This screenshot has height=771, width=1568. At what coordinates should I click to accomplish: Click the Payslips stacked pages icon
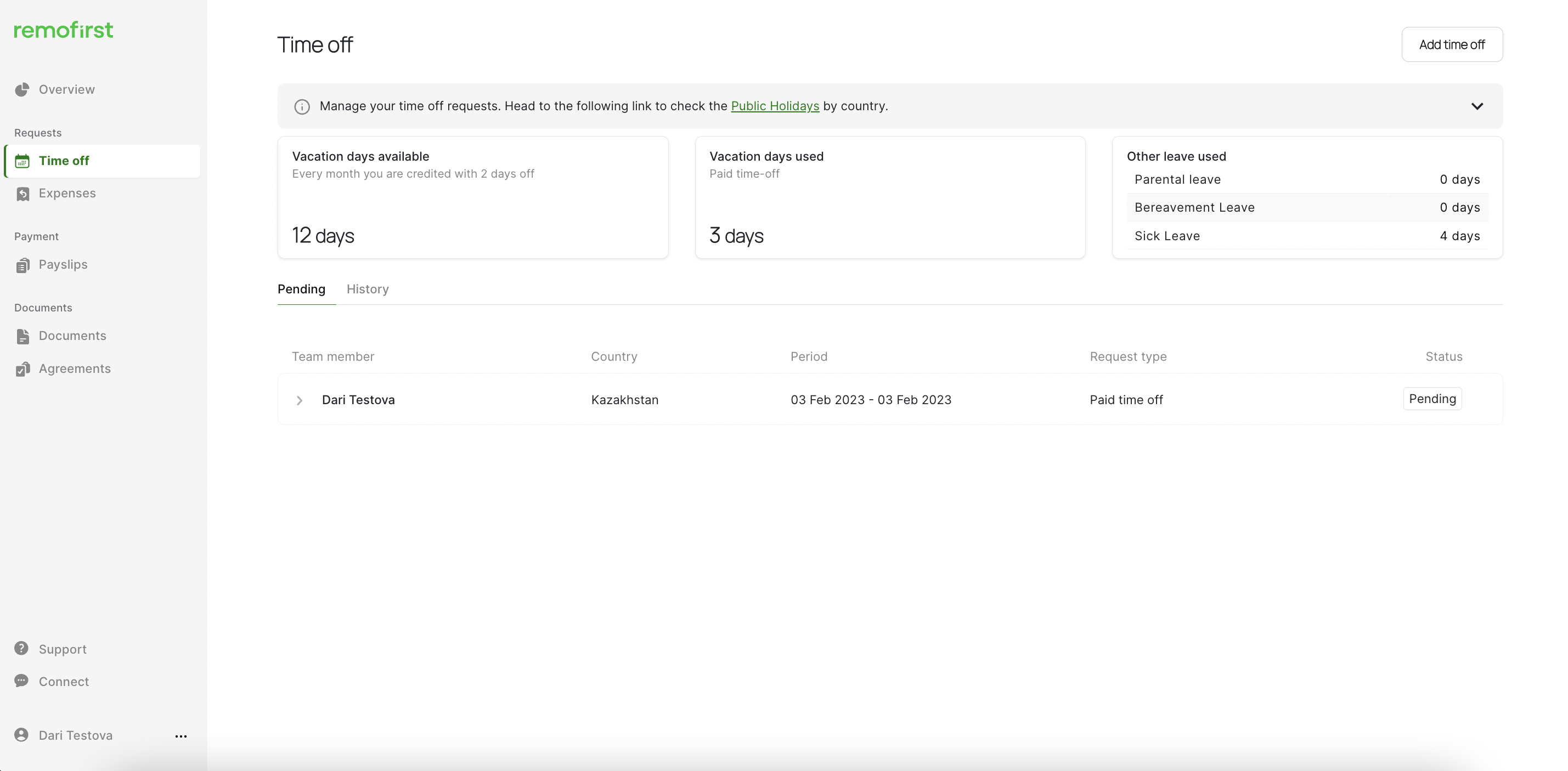pyautogui.click(x=22, y=265)
